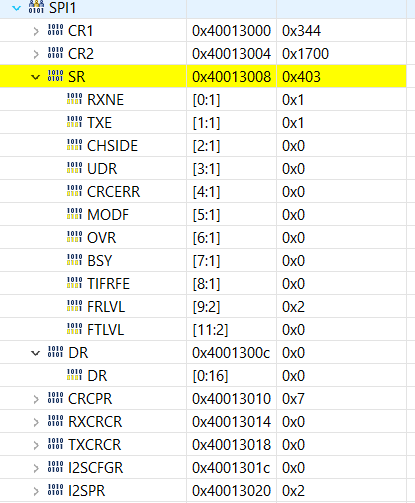415x503 pixels.
Task: Collapse the SPI1 peripheral node
Action: pos(16,8)
